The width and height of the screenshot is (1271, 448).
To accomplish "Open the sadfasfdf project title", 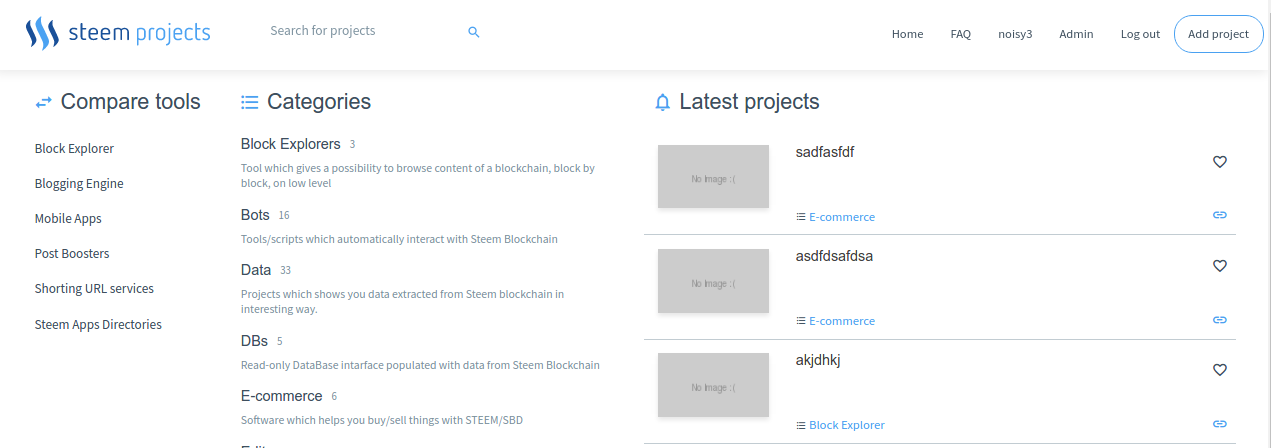I will [x=825, y=152].
